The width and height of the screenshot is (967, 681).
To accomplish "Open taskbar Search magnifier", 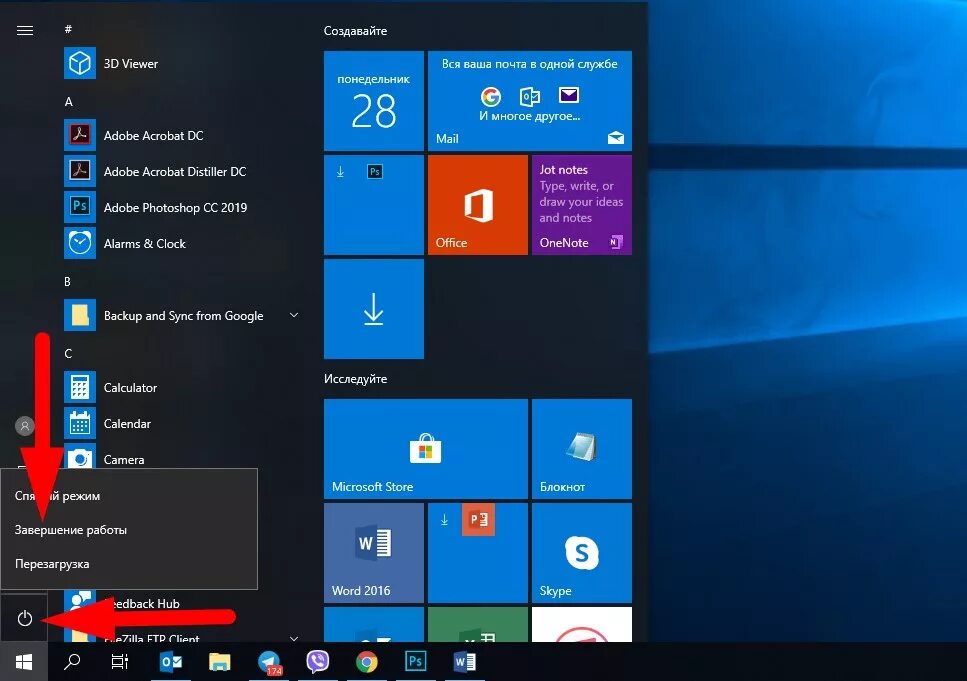I will point(72,662).
